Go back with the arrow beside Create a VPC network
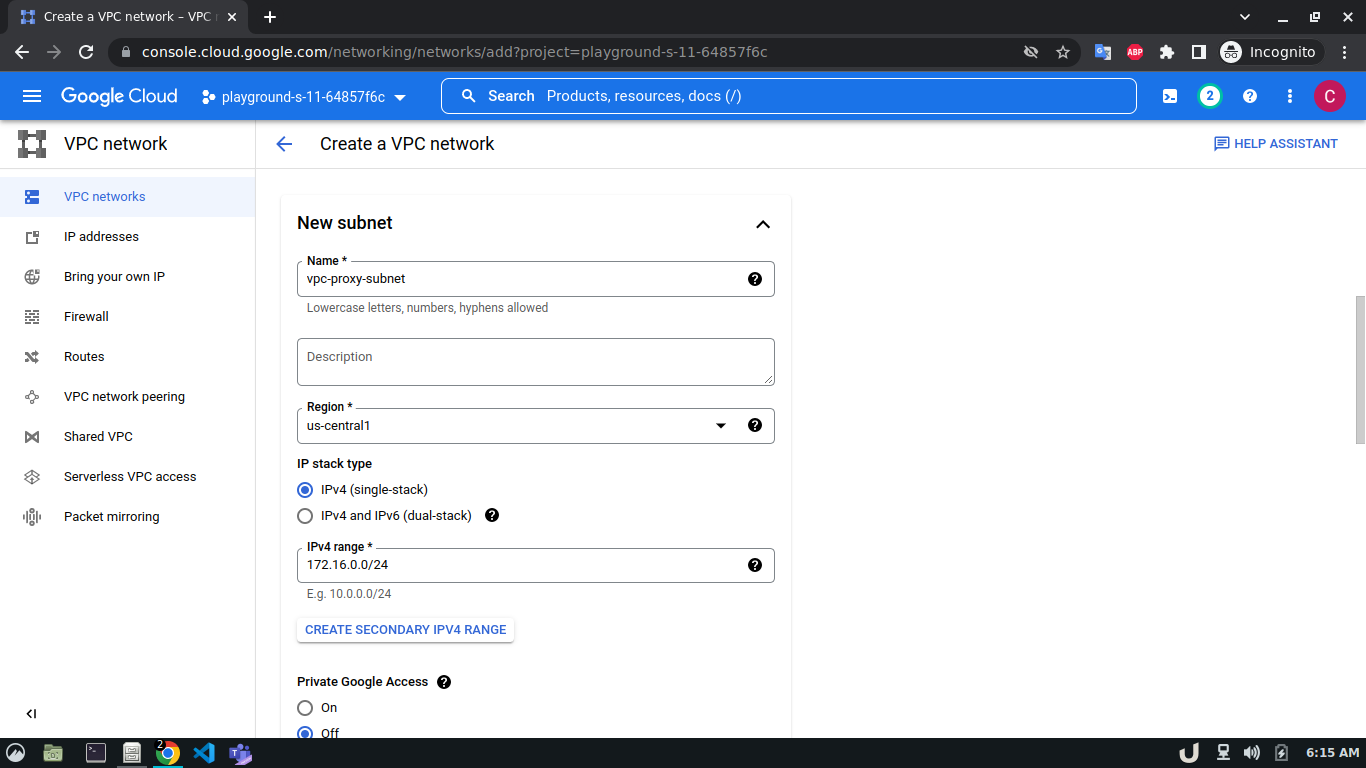The height and width of the screenshot is (768, 1366). 284,144
